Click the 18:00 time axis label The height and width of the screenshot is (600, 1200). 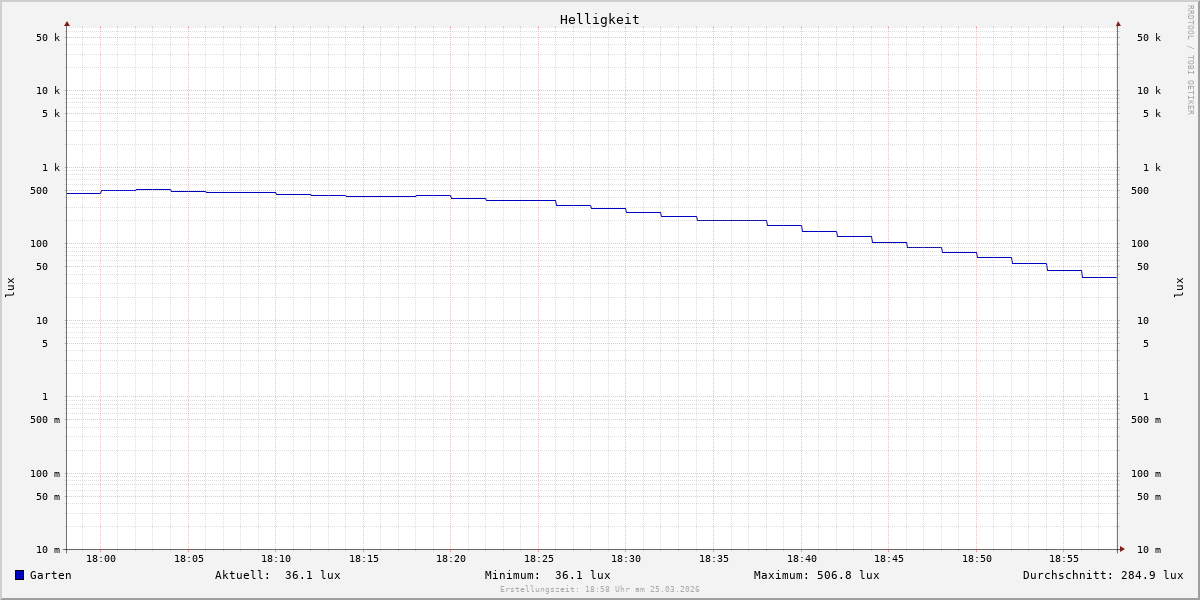click(x=101, y=559)
